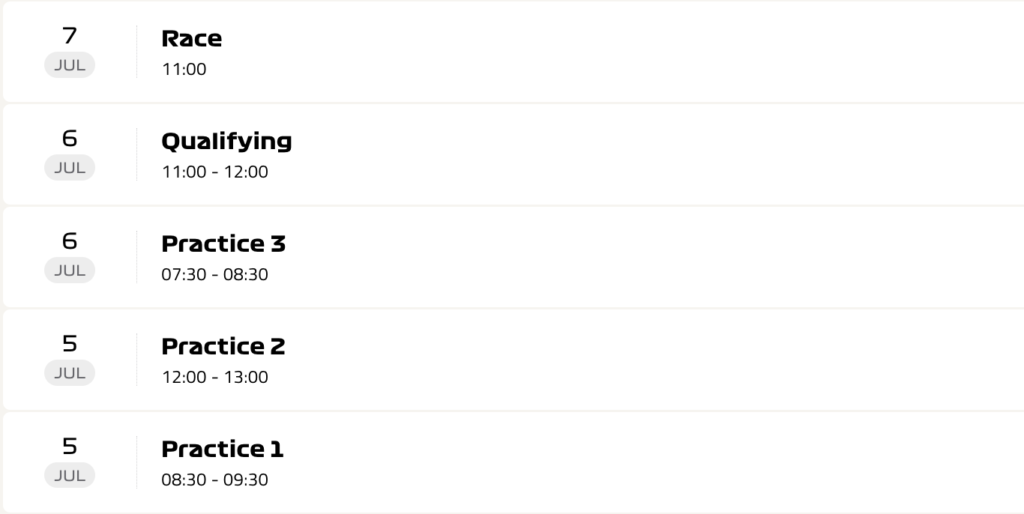Select the JUL badge beside Practice 1
1024x514 pixels.
click(69, 475)
